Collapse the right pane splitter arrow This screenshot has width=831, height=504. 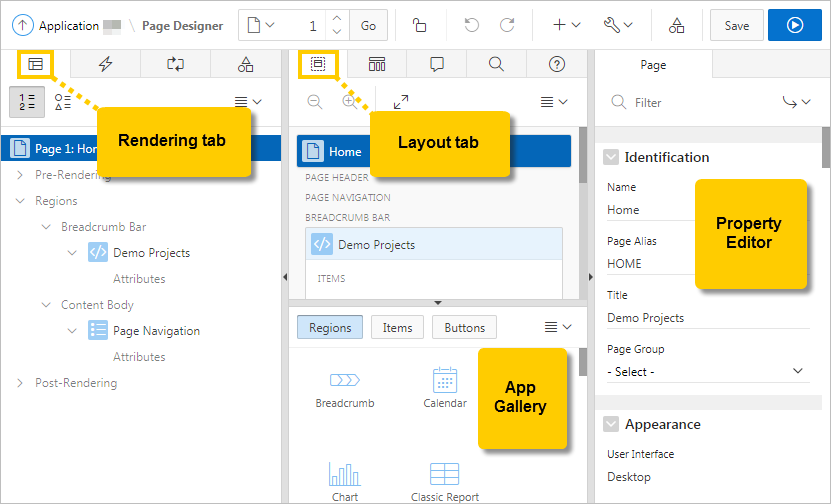pyautogui.click(x=591, y=277)
